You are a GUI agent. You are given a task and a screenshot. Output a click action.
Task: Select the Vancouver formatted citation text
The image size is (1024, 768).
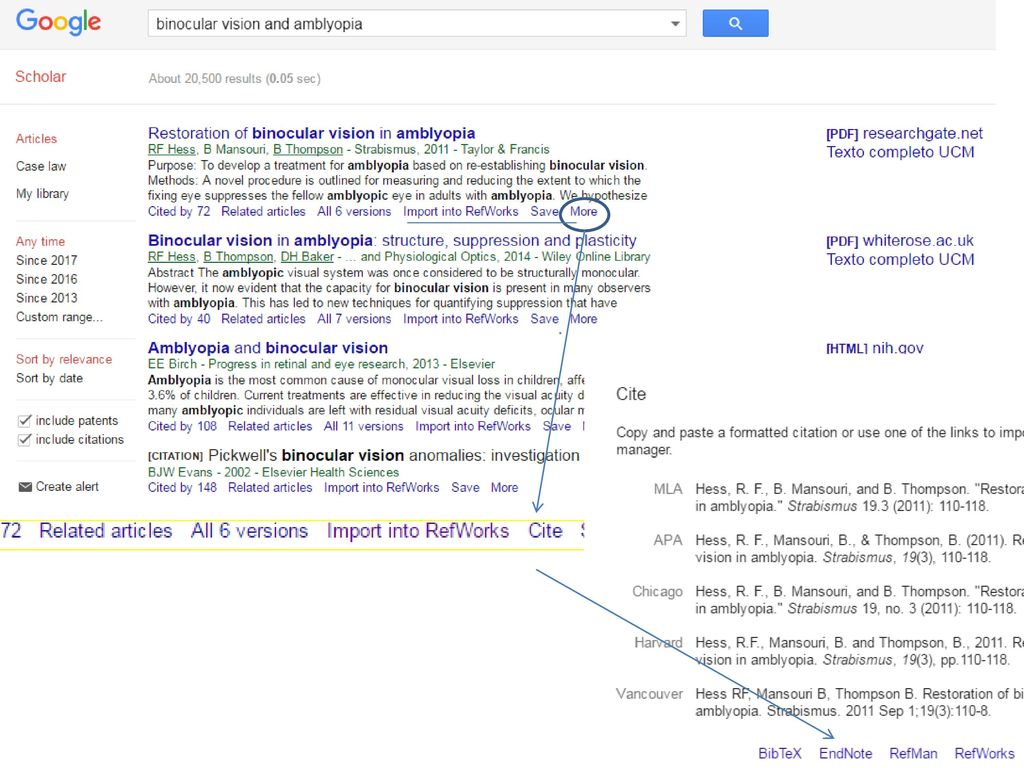(x=859, y=702)
